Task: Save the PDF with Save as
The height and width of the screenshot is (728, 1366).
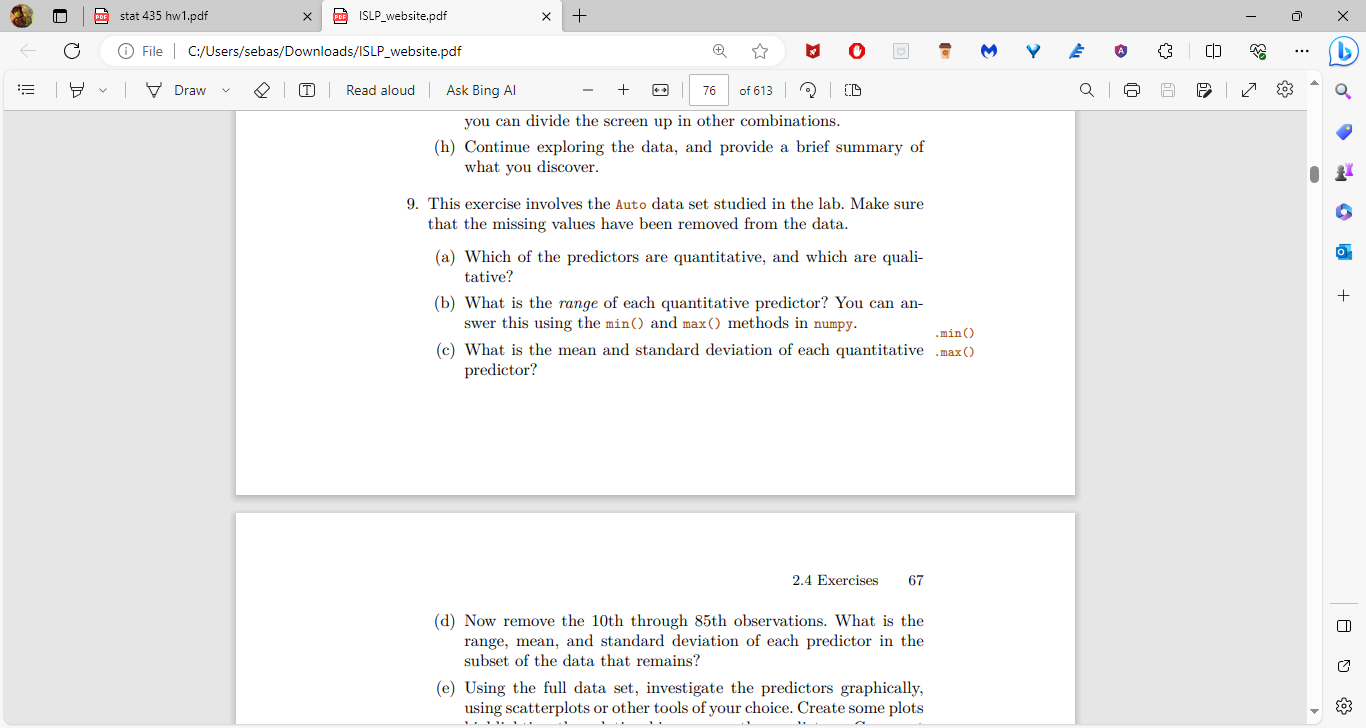Action: pyautogui.click(x=1204, y=90)
